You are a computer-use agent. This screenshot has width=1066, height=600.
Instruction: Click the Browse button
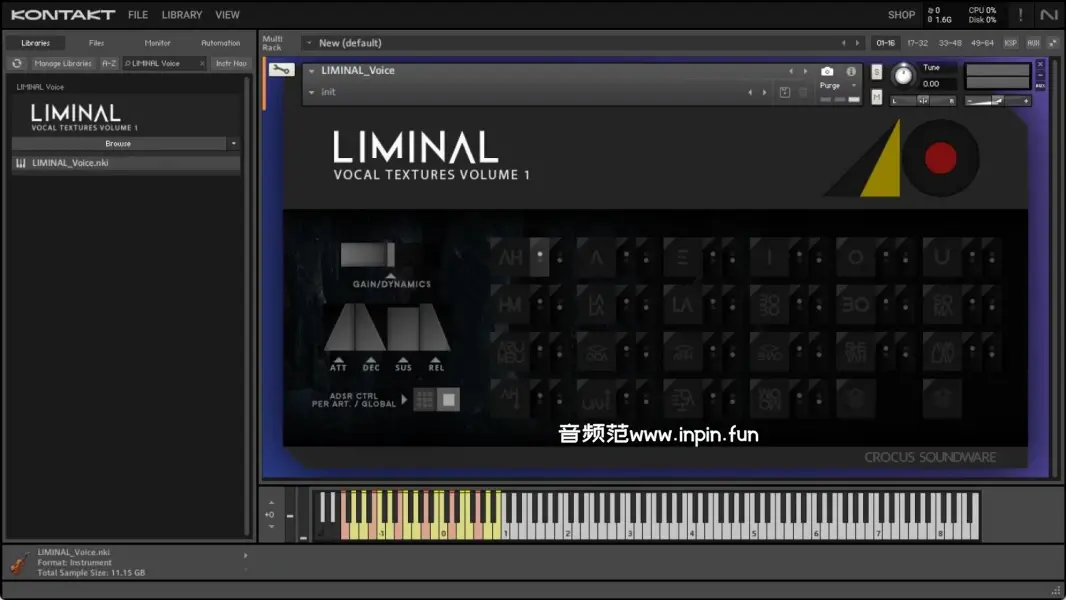[118, 143]
